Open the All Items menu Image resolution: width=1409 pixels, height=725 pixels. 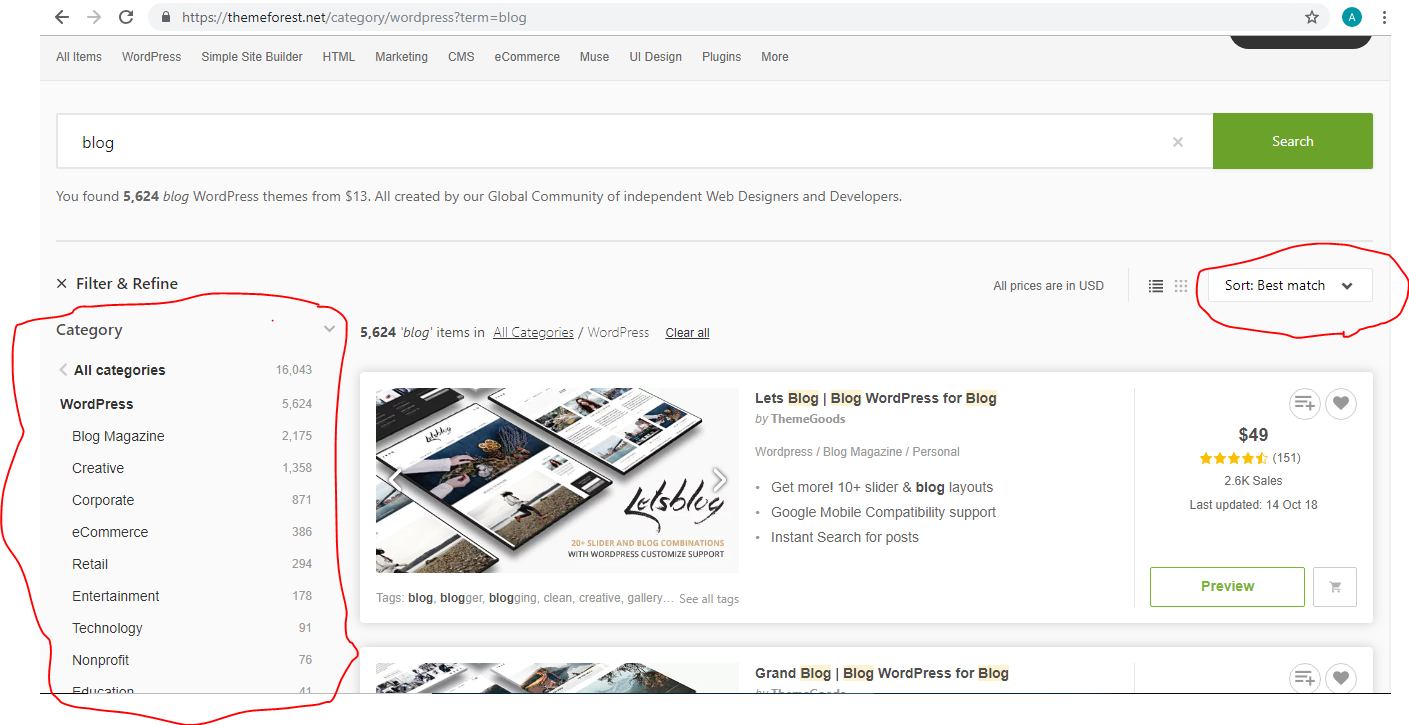click(79, 57)
